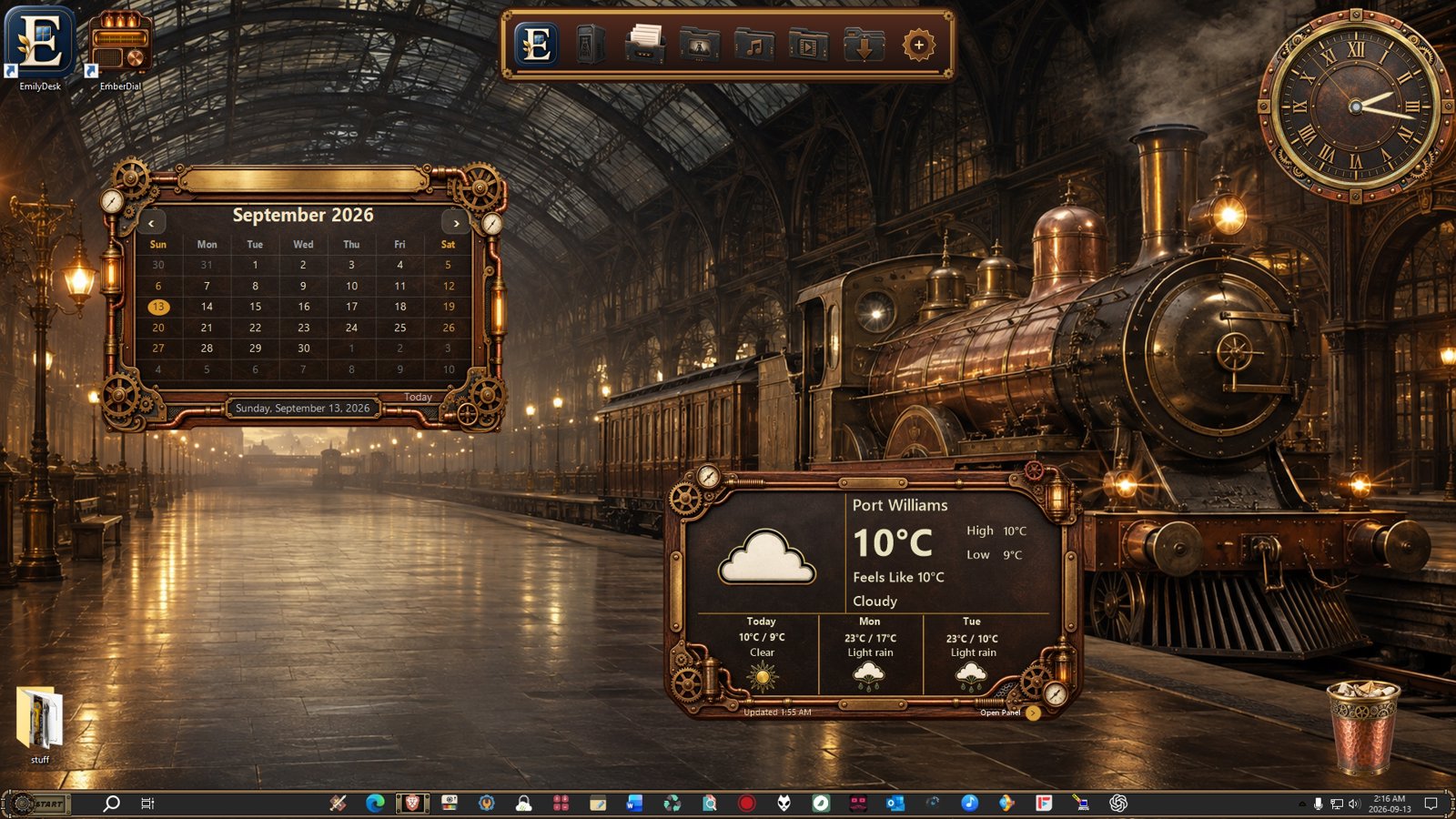1456x819 pixels.
Task: Open the Music folder in the dock
Action: point(753,45)
